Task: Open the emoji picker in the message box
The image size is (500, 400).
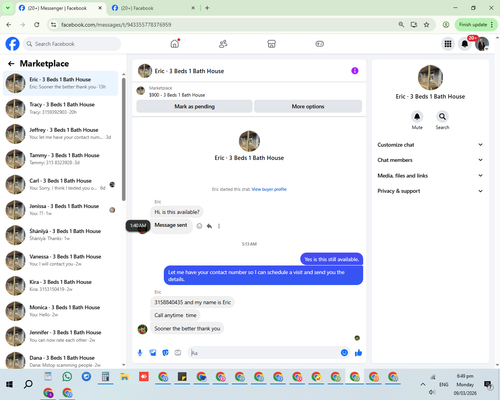Action: click(x=344, y=353)
